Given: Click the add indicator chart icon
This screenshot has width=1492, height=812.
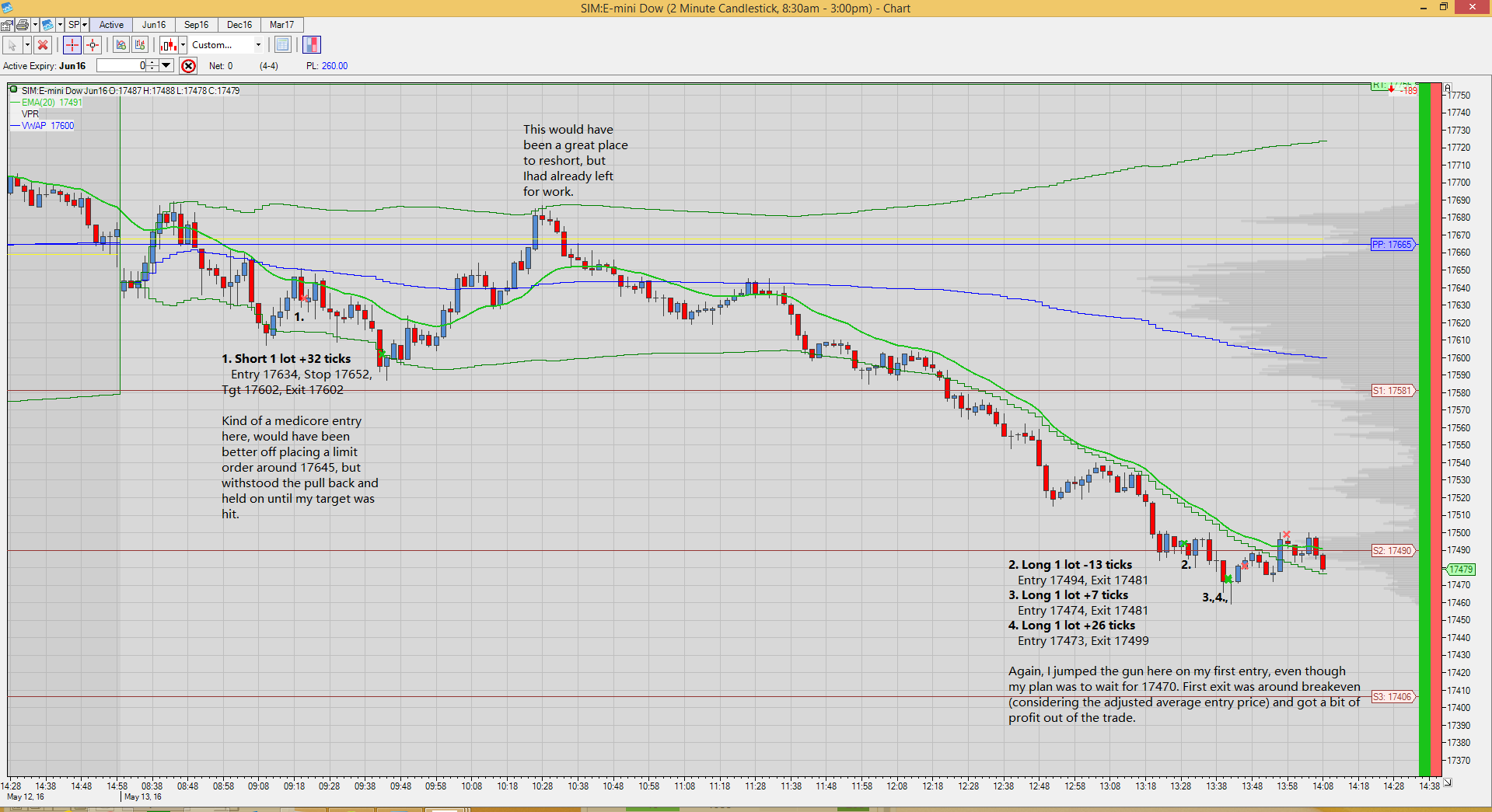Looking at the screenshot, I should pos(121,45).
